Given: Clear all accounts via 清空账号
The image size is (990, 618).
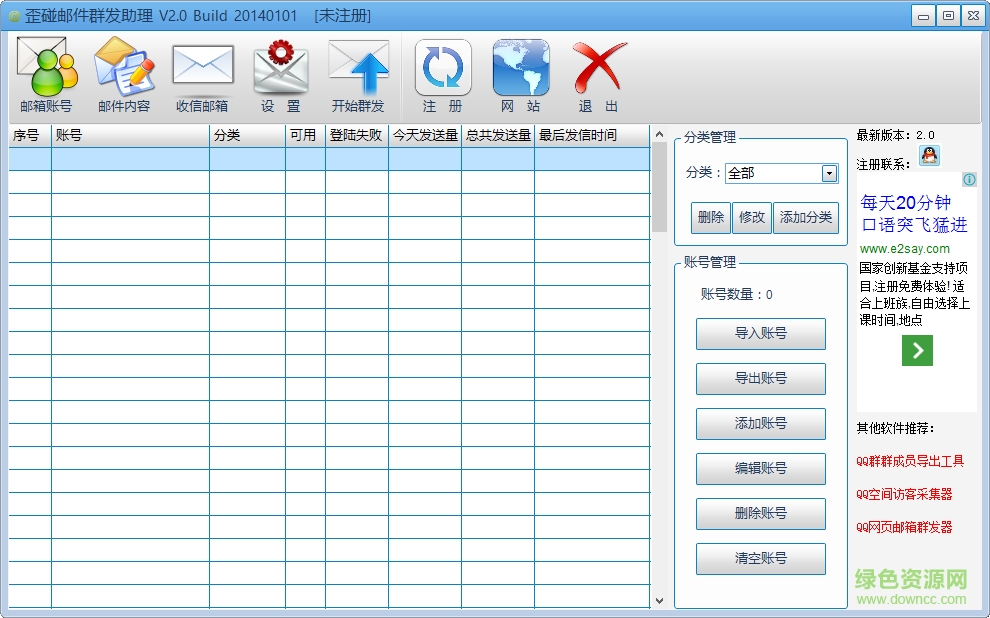Looking at the screenshot, I should (760, 558).
